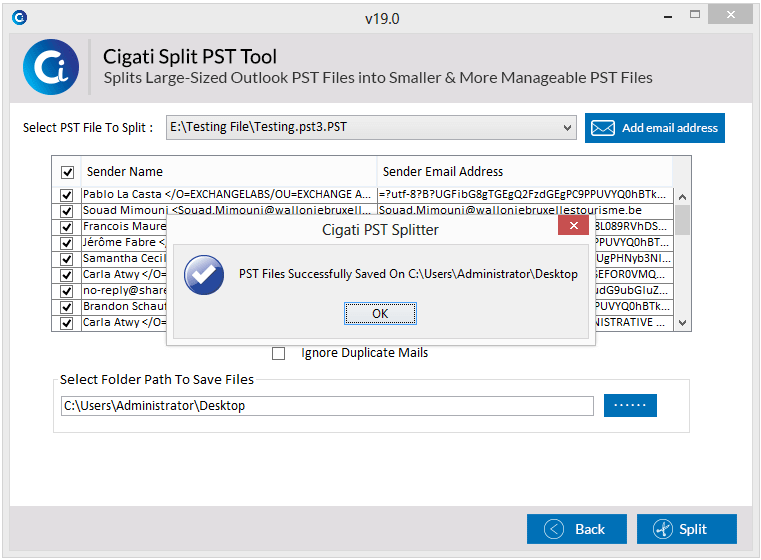
Task: Uncheck the no-reply@share row checkbox
Action: [x=66, y=291]
